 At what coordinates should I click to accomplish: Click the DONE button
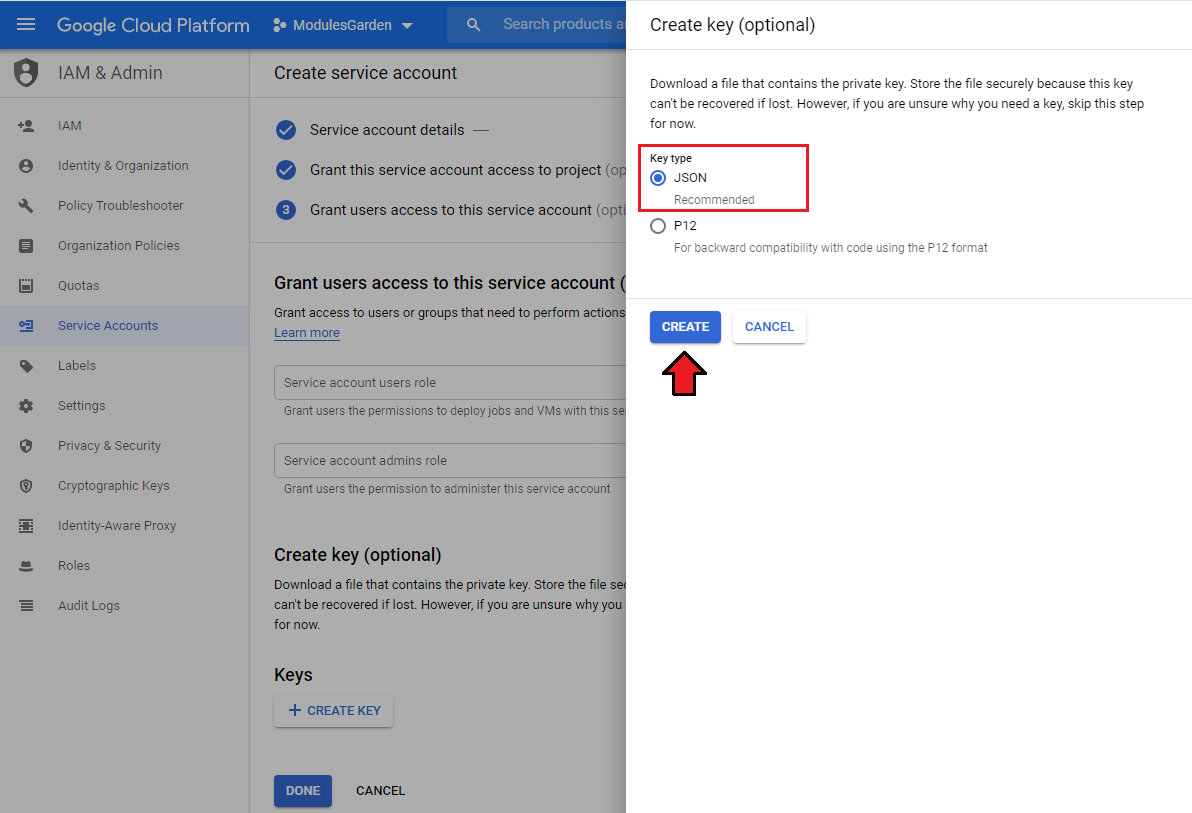[303, 791]
